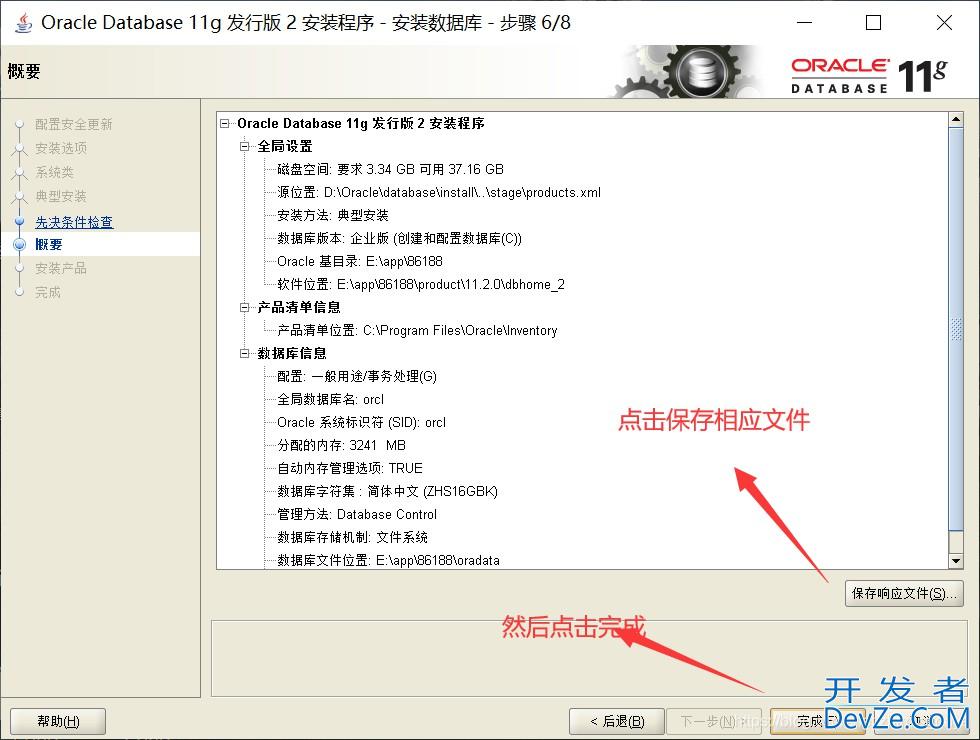Select the 安装选项 step
The image size is (980, 740).
click(61, 148)
